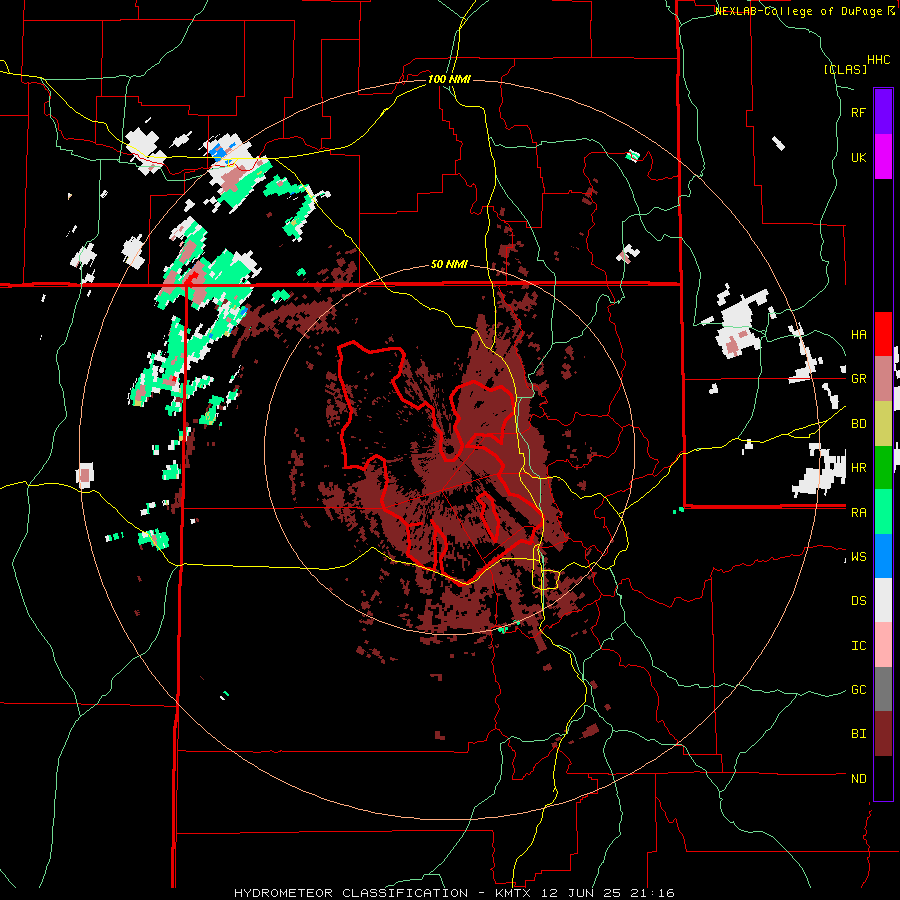
Task: Click the BI legend label
Action: (858, 734)
